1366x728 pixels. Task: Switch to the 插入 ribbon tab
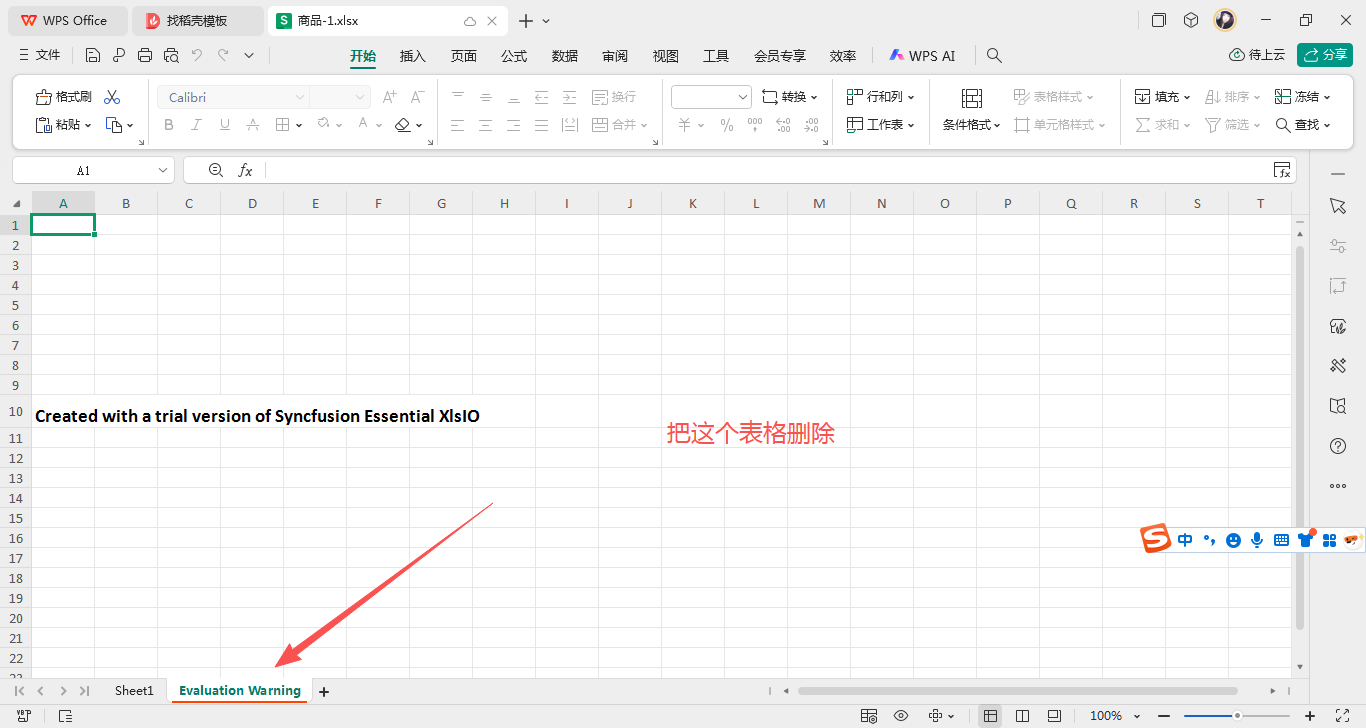coord(412,56)
